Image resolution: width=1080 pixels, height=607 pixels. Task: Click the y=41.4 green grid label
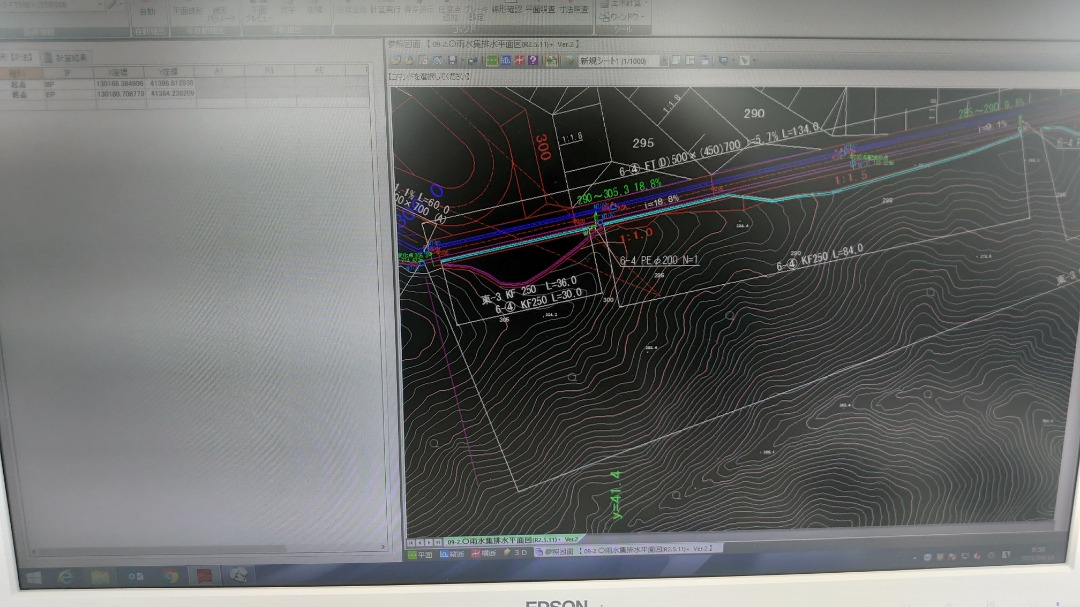[x=616, y=495]
